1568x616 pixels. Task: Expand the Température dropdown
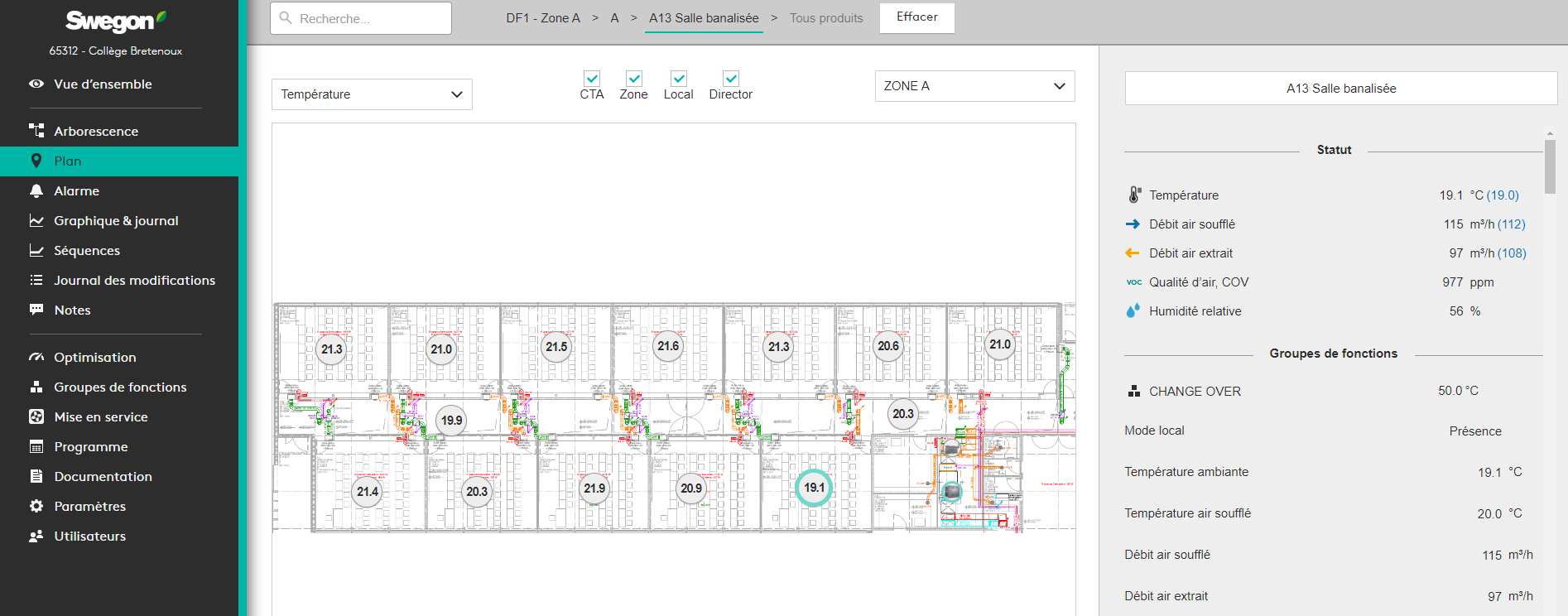372,94
